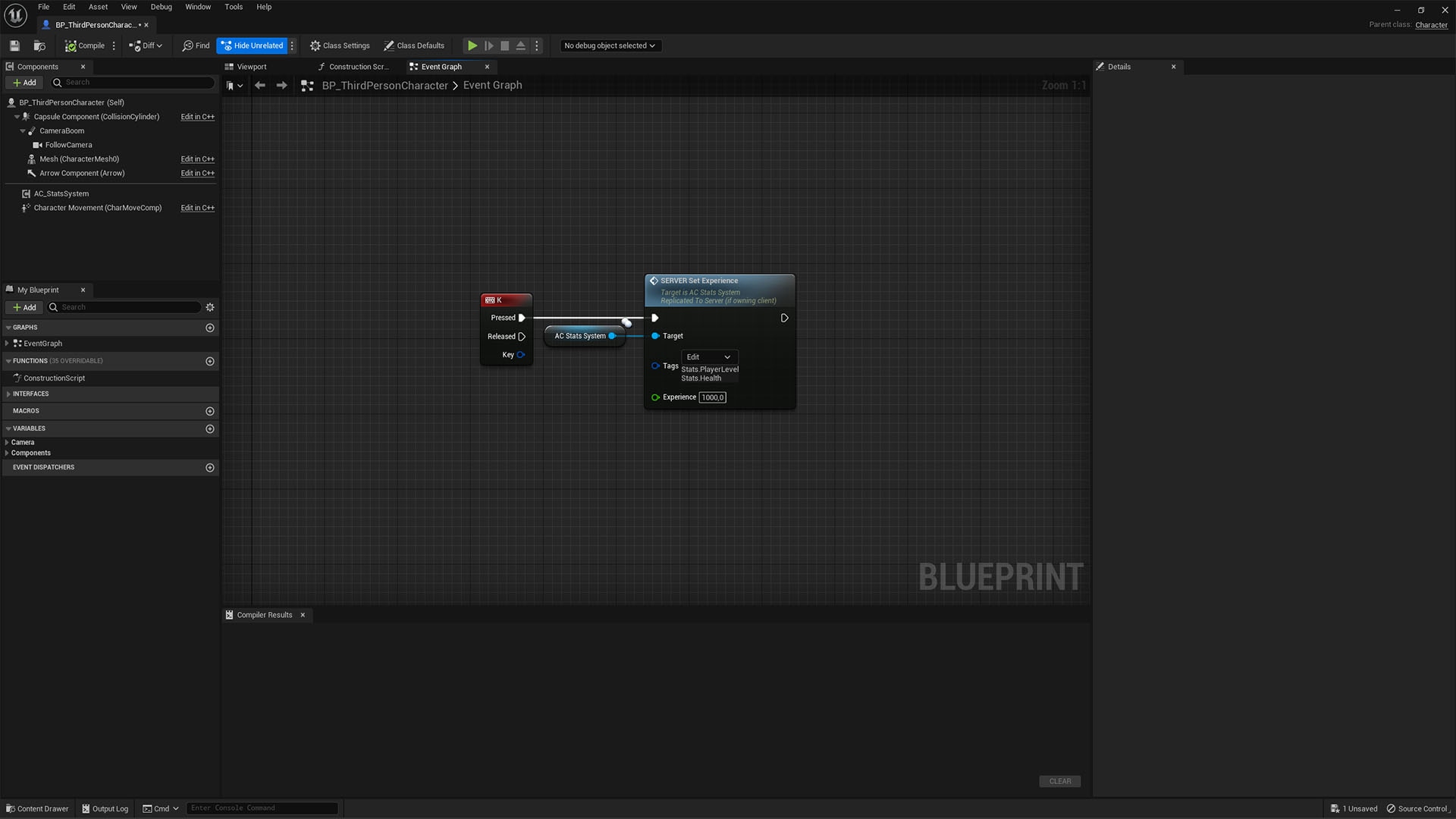Add new variable with plus icon
This screenshot has width=1456, height=819.
210,428
